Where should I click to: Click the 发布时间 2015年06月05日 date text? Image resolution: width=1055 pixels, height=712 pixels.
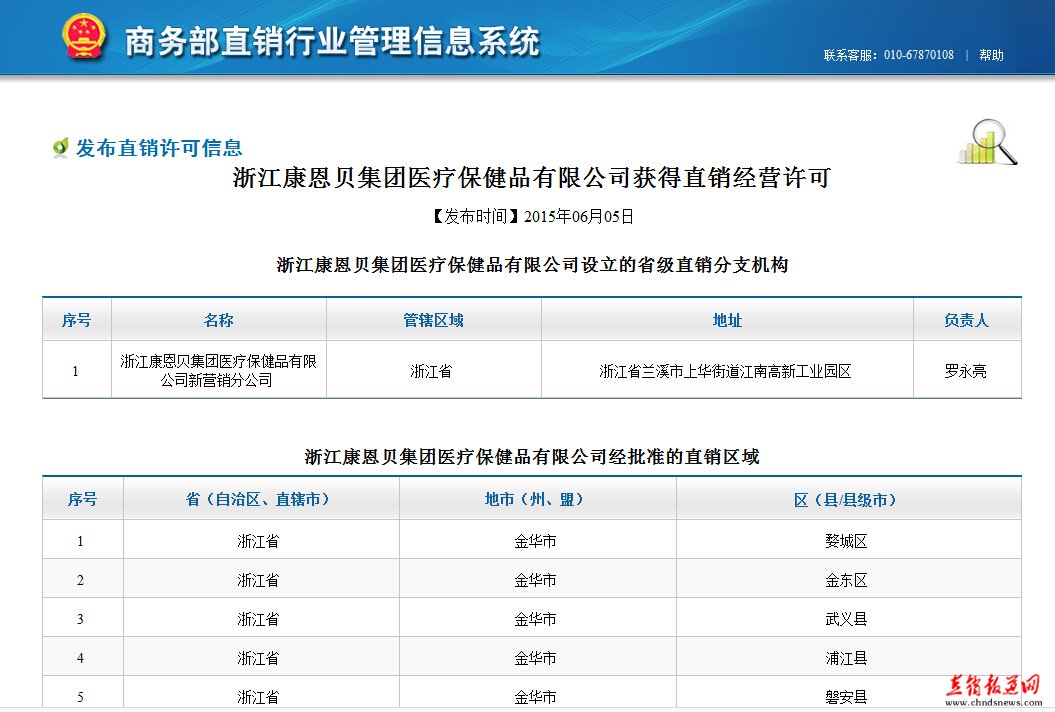click(532, 216)
